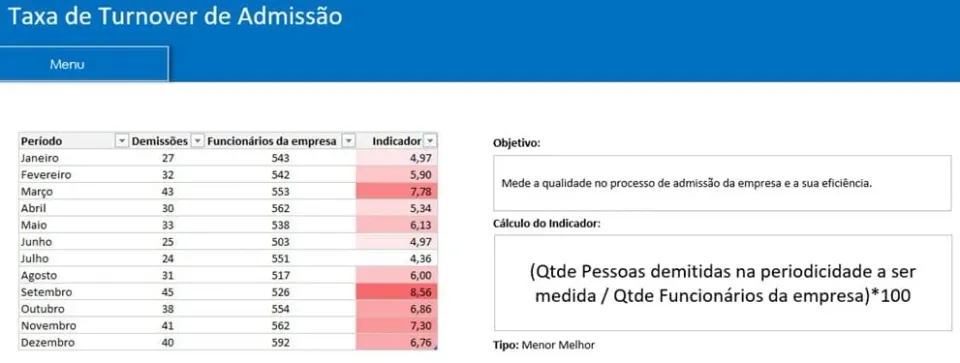Click the Tipo: Menor Melhor label
This screenshot has width=960, height=363.
coord(544,345)
